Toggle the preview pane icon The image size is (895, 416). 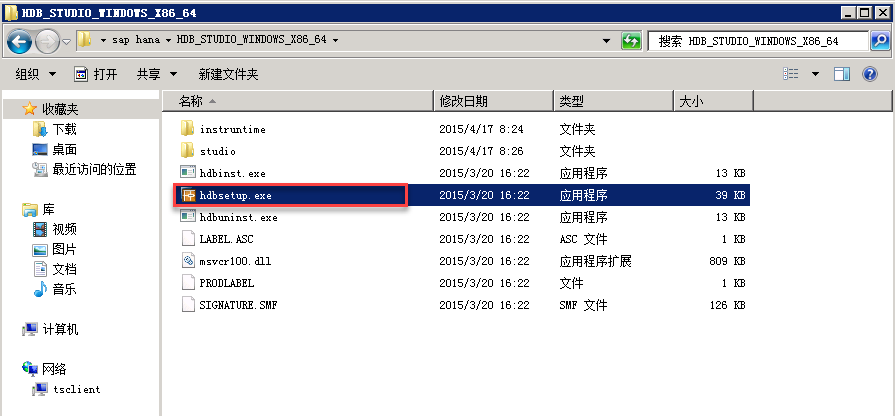coord(841,74)
